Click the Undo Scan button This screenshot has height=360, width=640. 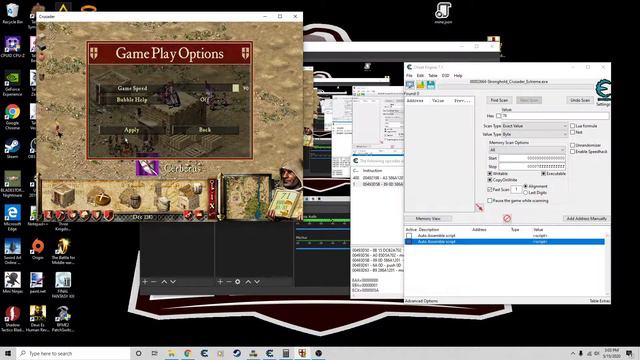tap(580, 100)
